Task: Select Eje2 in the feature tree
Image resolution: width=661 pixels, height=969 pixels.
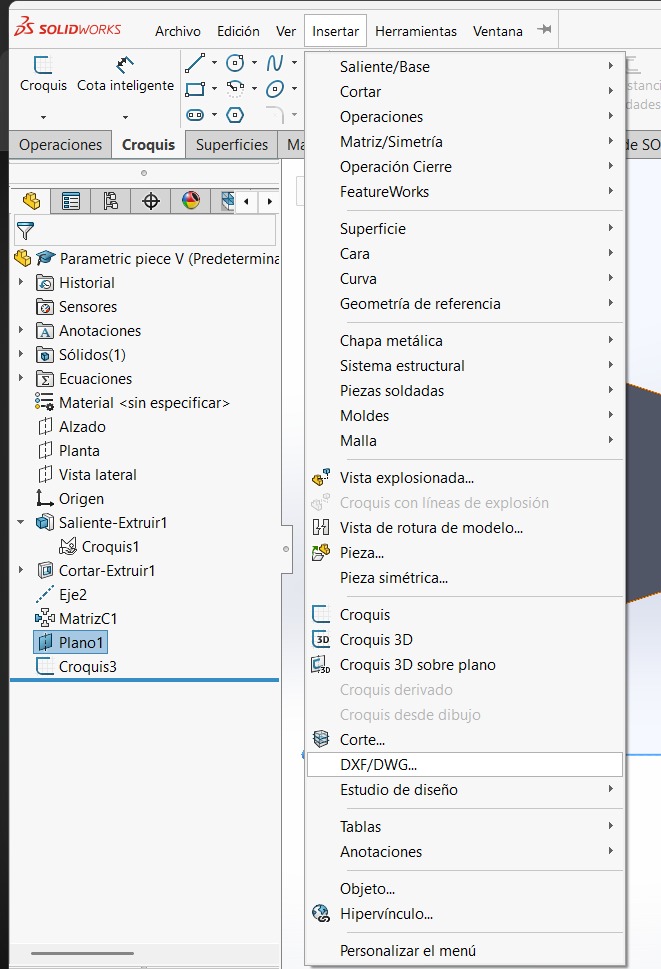Action: 61,595
